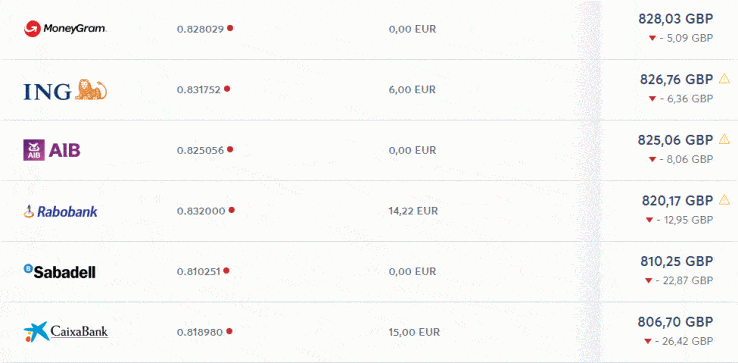Click the 806,70 GBP amount
This screenshot has height=363, width=738.
[x=675, y=322]
